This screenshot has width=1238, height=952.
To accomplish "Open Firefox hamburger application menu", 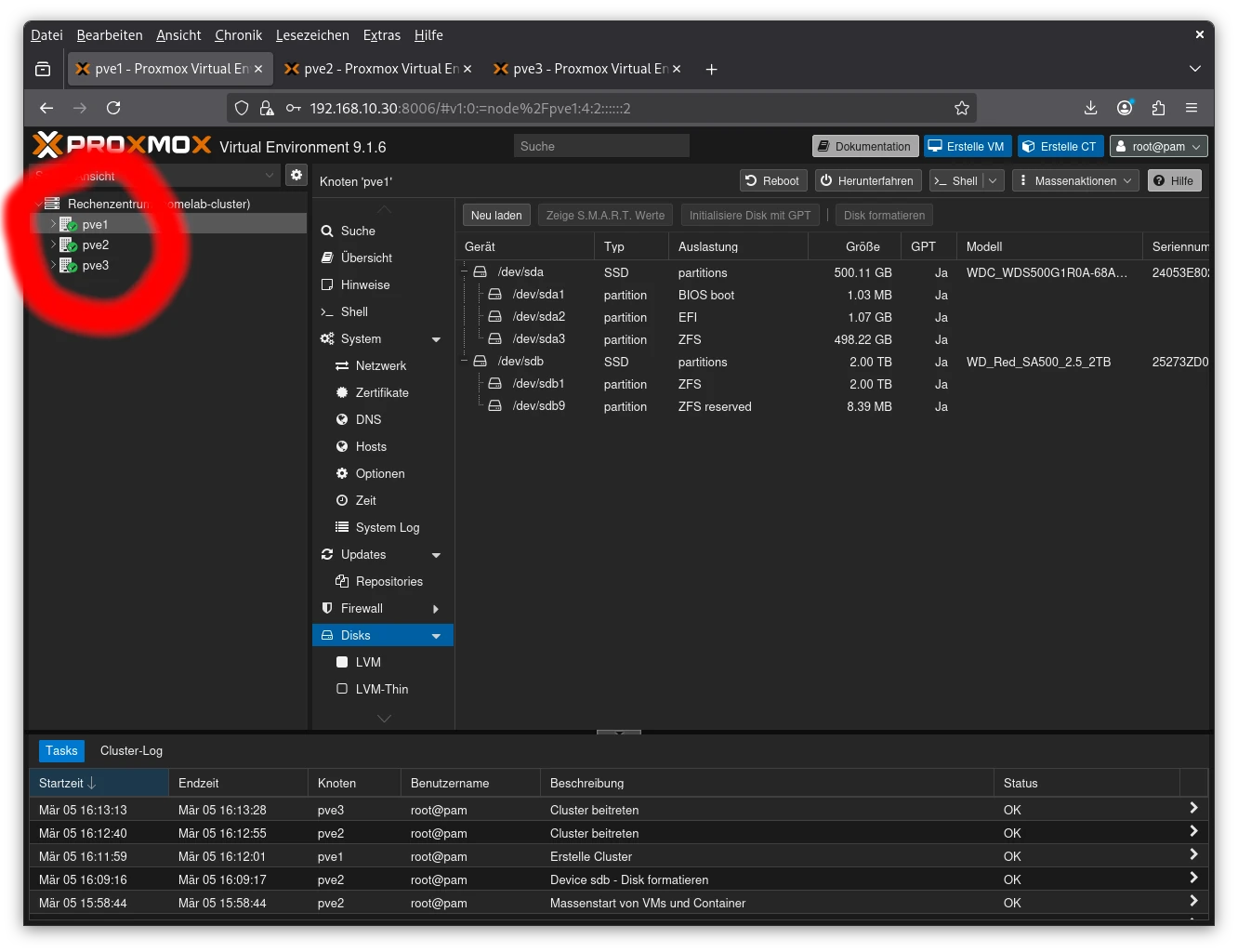I will tap(1192, 108).
